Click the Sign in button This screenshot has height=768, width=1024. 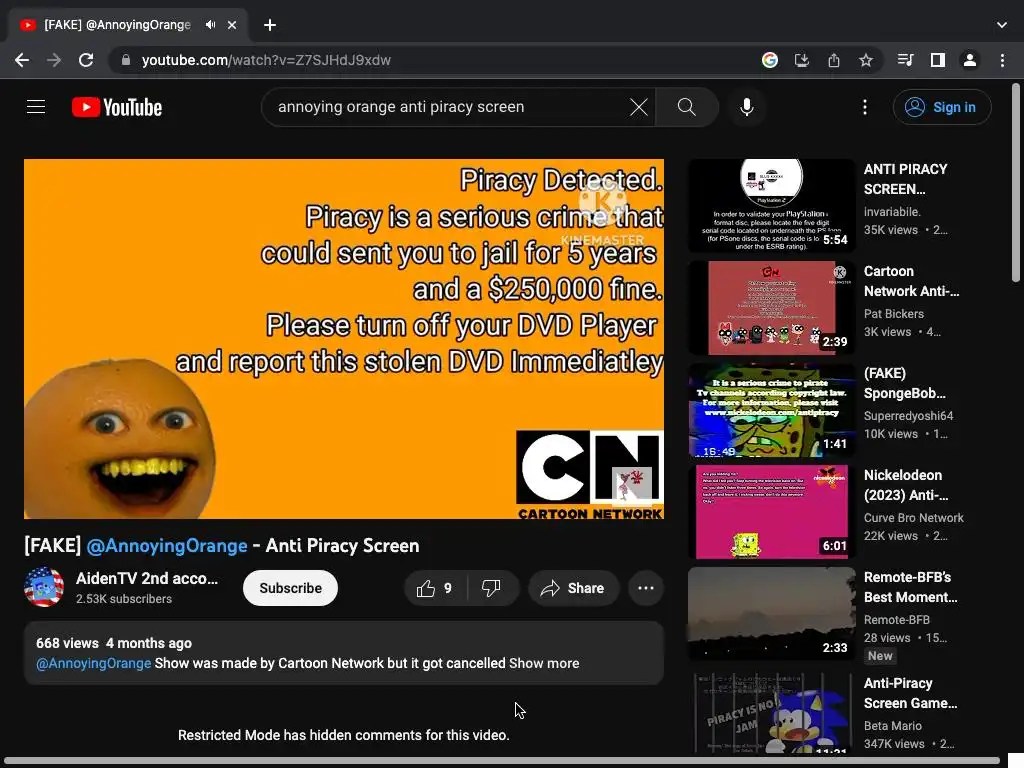point(942,107)
